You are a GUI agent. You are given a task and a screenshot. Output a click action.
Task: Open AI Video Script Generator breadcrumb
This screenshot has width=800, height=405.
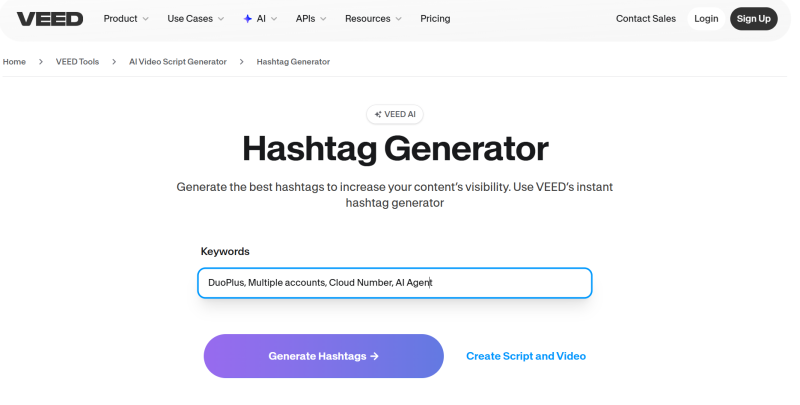click(x=178, y=62)
